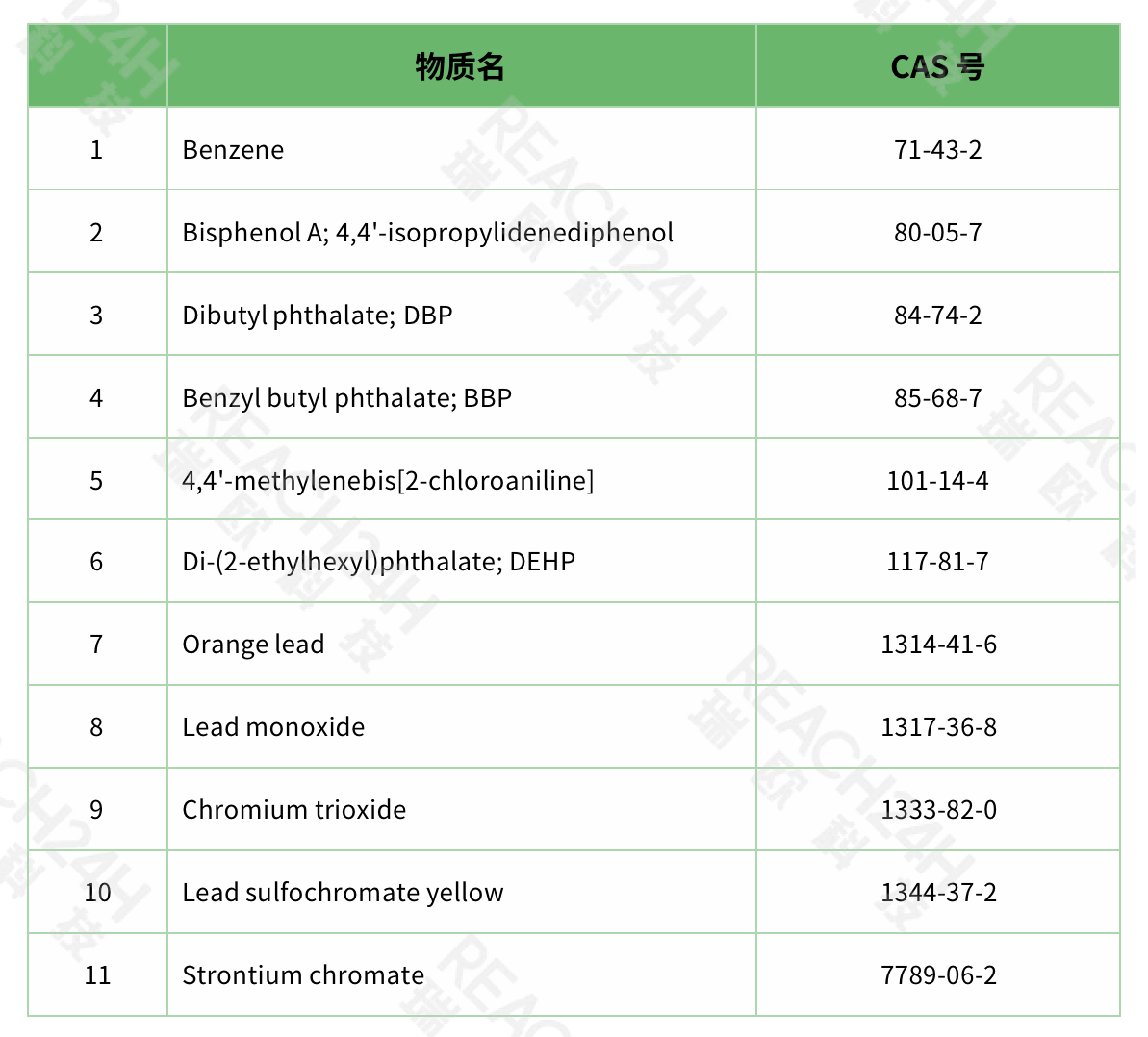
Task: Select Benzyl butyl phthalate; BBP cell
Action: (x=346, y=398)
